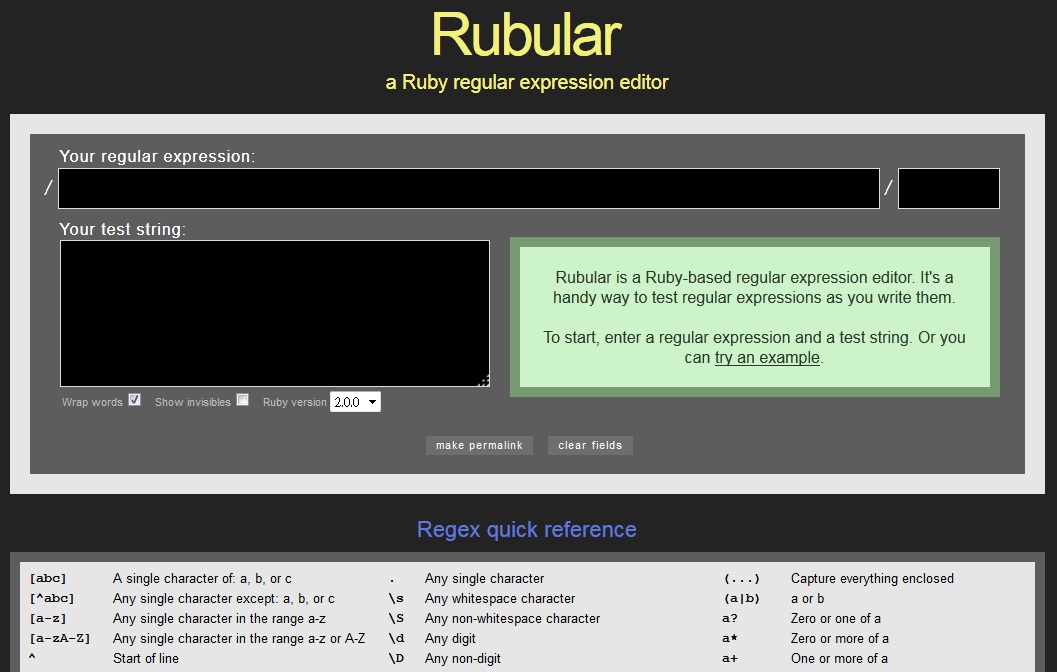Click the 'Show invisibles' label text
This screenshot has width=1057, height=672.
pos(193,402)
